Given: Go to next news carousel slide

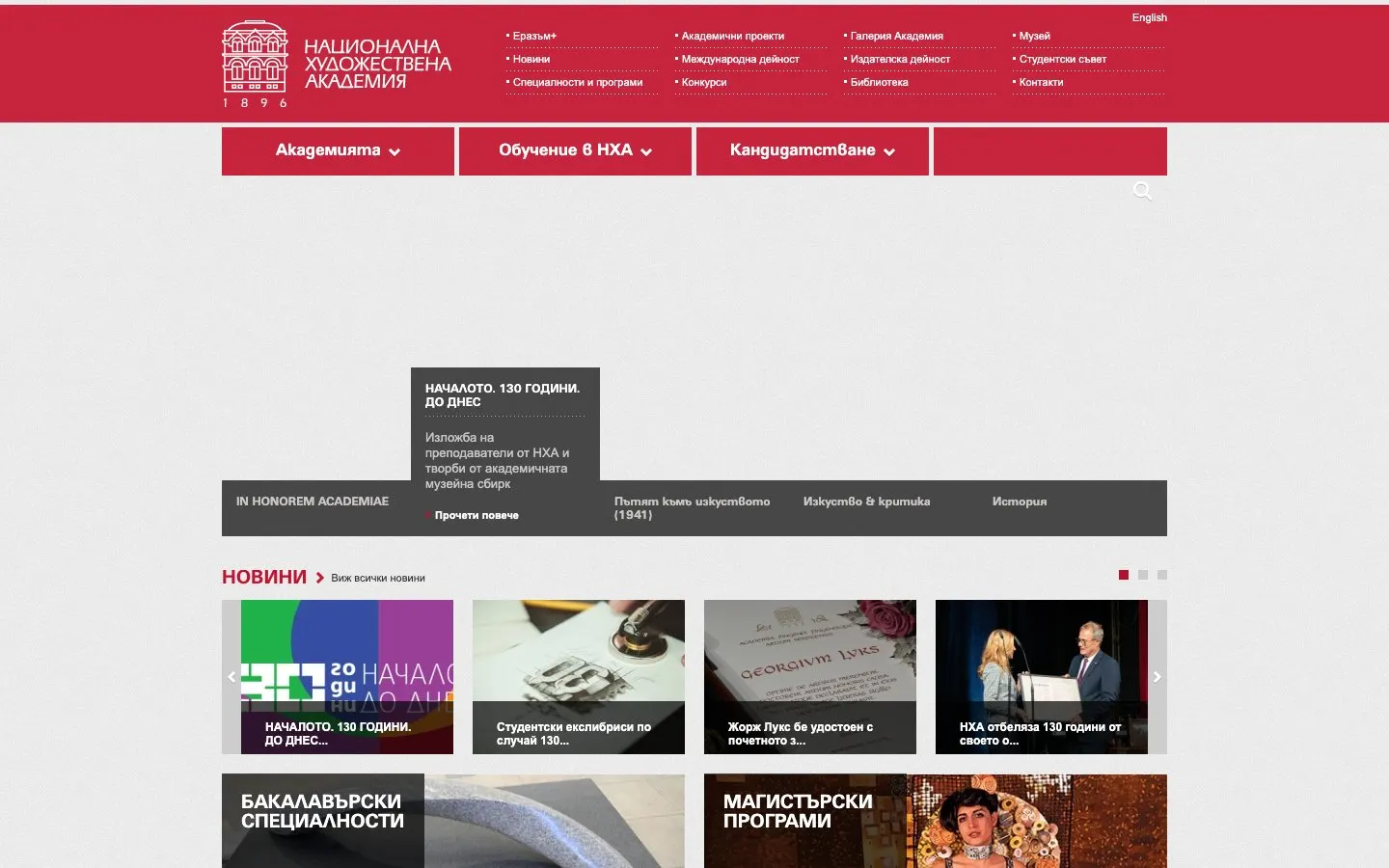Looking at the screenshot, I should tap(1157, 677).
